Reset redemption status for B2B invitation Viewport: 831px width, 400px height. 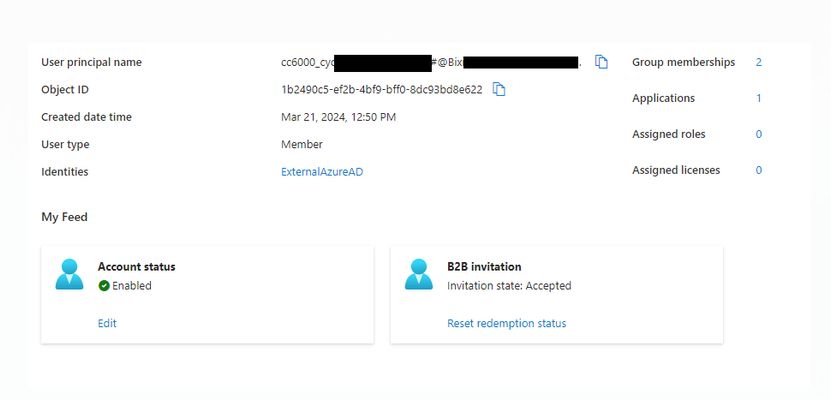pos(507,323)
